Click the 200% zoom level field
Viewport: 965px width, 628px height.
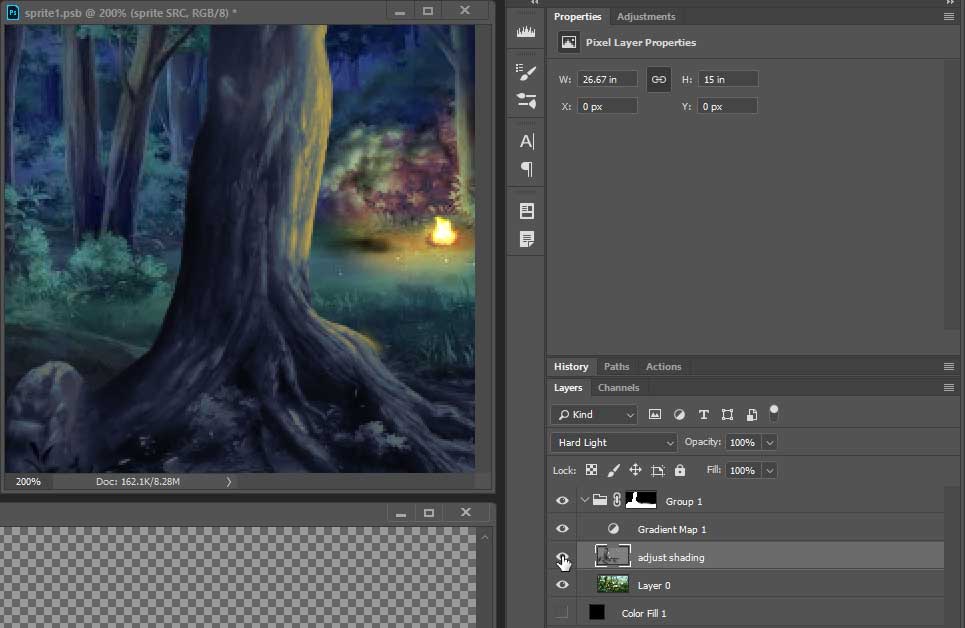click(x=28, y=482)
